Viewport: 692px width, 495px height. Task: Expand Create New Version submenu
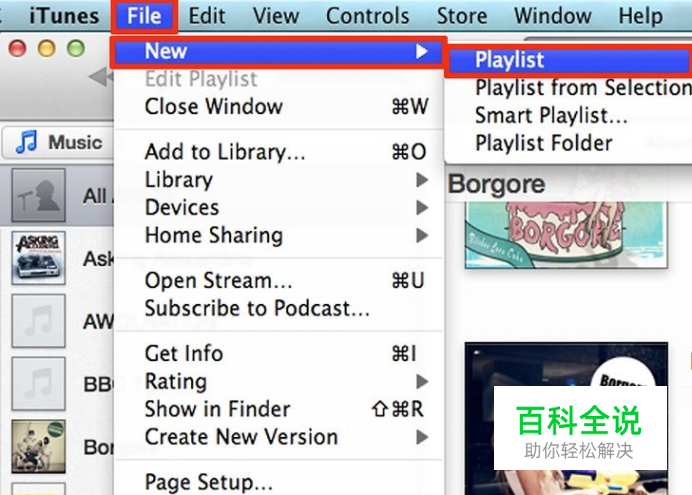click(x=278, y=437)
